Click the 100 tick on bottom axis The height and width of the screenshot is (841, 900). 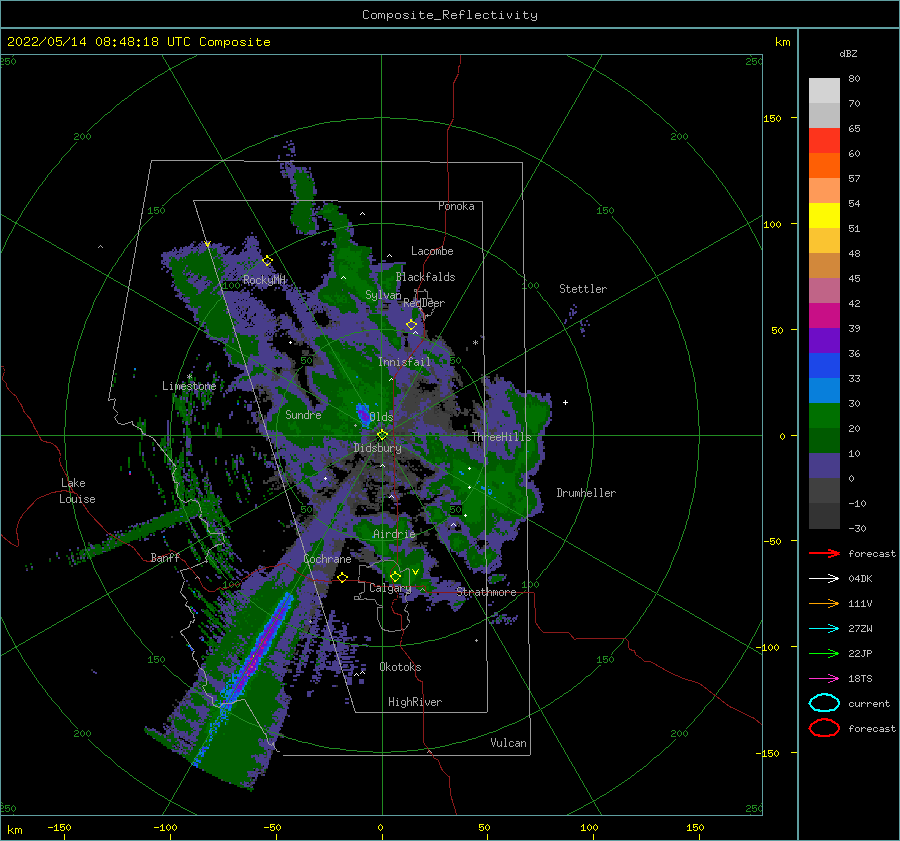pos(589,827)
